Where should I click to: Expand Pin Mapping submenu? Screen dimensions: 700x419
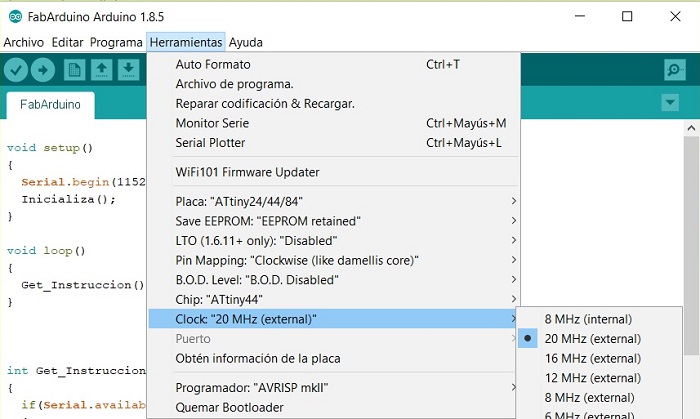click(333, 261)
